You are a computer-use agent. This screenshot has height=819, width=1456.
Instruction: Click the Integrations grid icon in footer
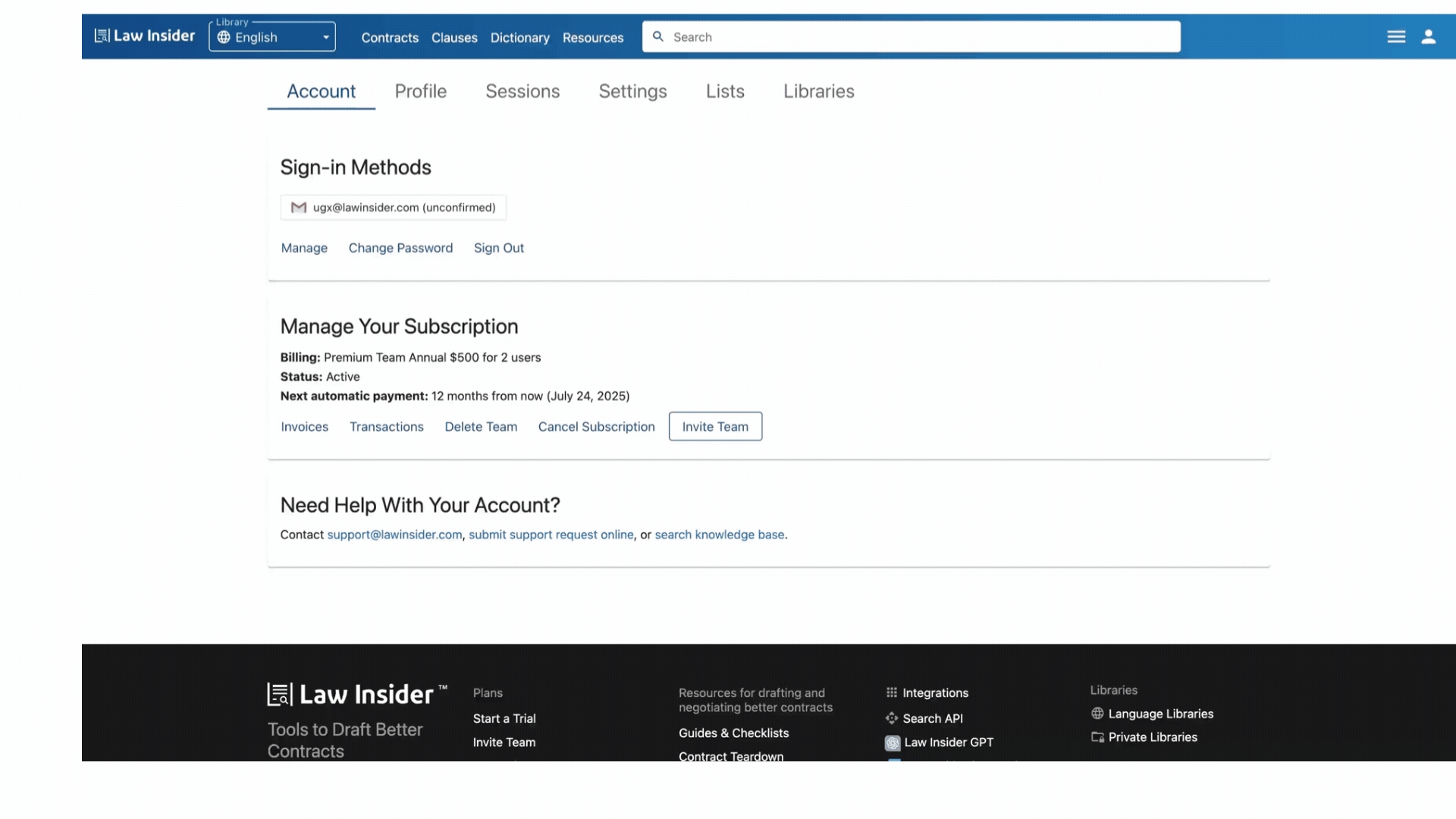click(892, 692)
